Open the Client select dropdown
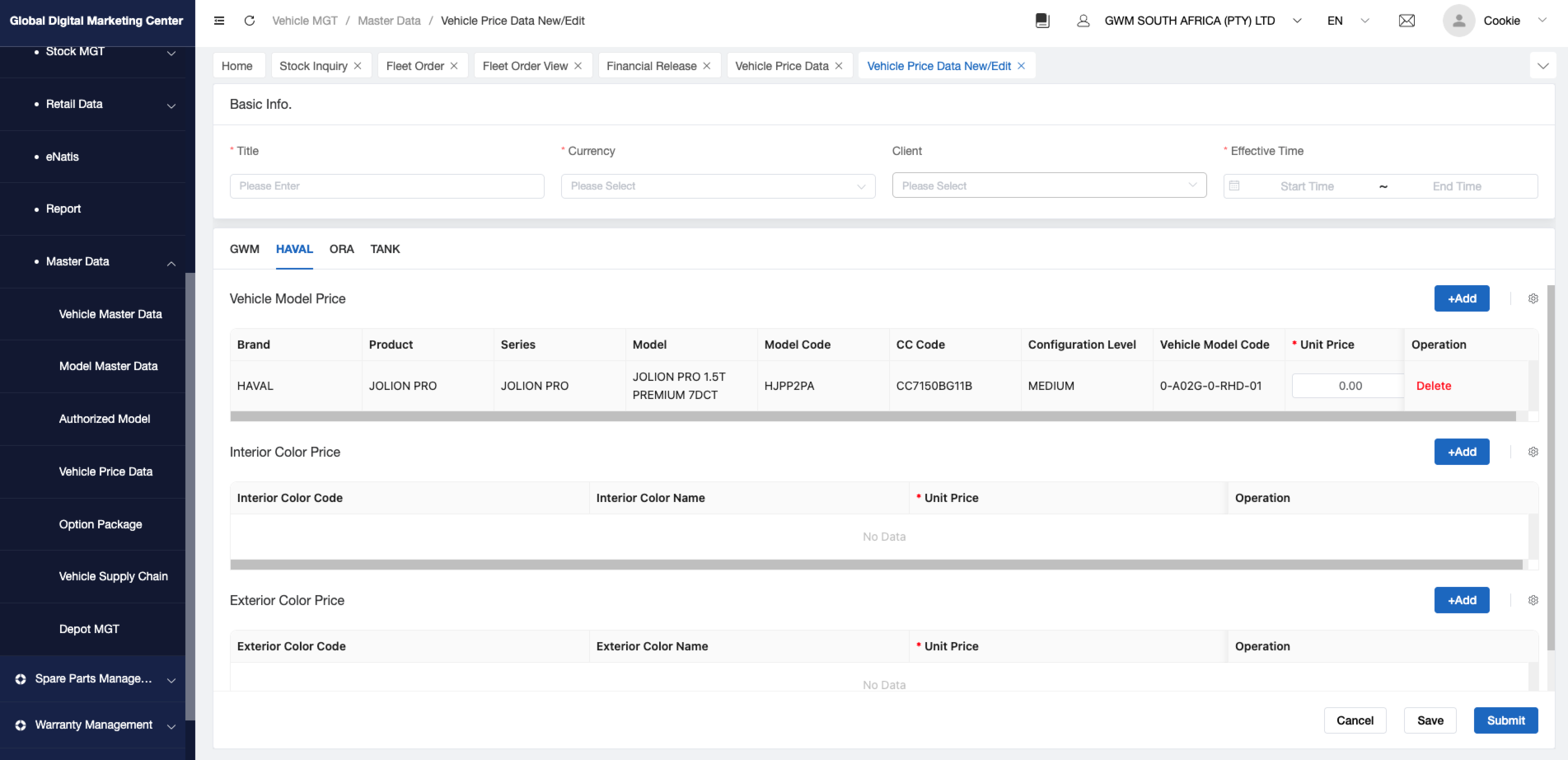The width and height of the screenshot is (1568, 760). [x=1049, y=185]
